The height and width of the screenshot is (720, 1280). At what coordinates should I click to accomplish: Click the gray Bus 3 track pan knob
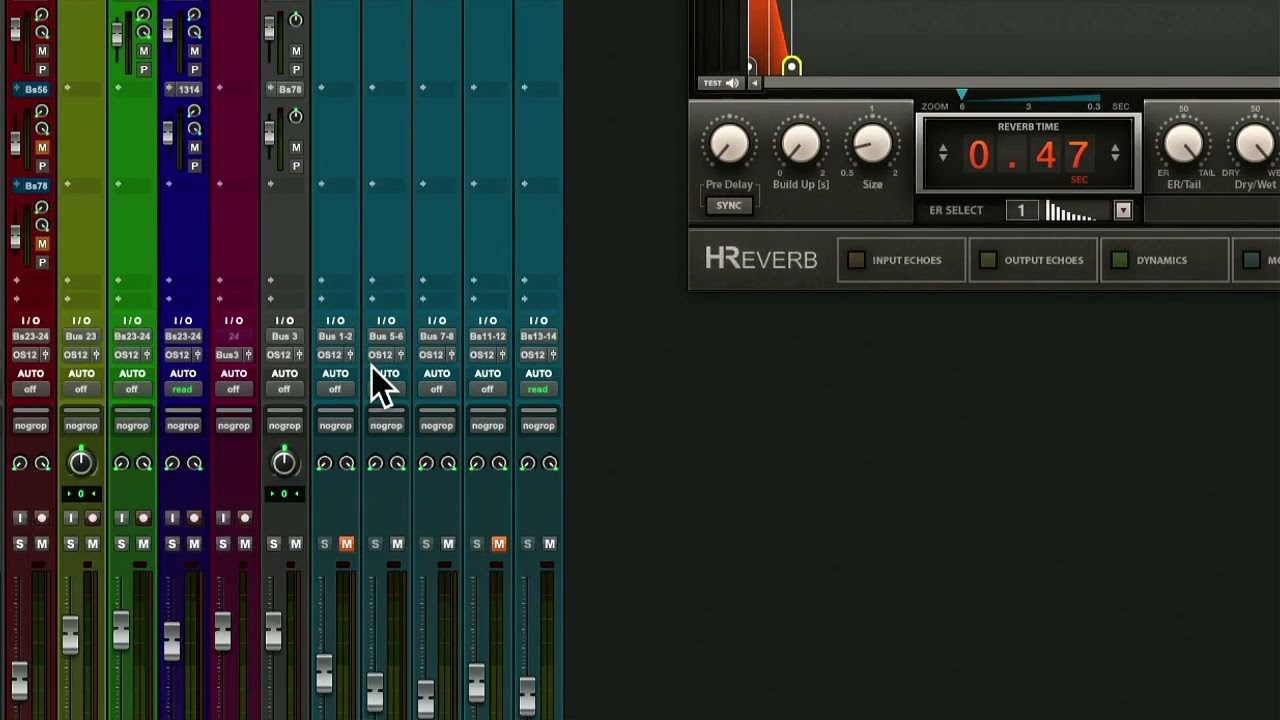pyautogui.click(x=284, y=462)
